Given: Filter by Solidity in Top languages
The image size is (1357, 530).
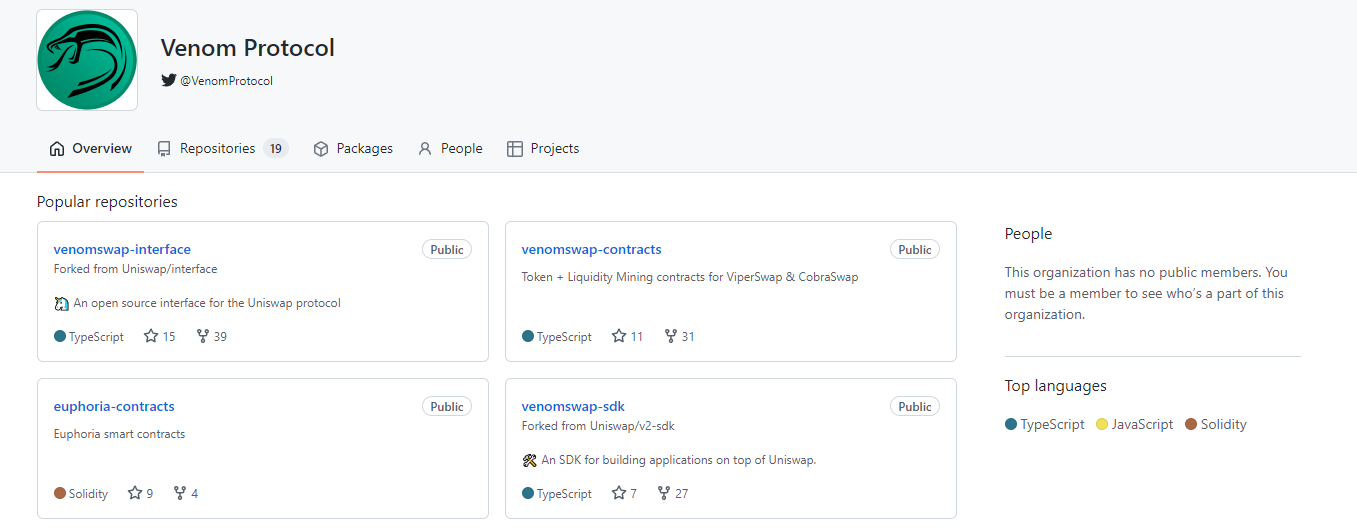Looking at the screenshot, I should point(1216,424).
